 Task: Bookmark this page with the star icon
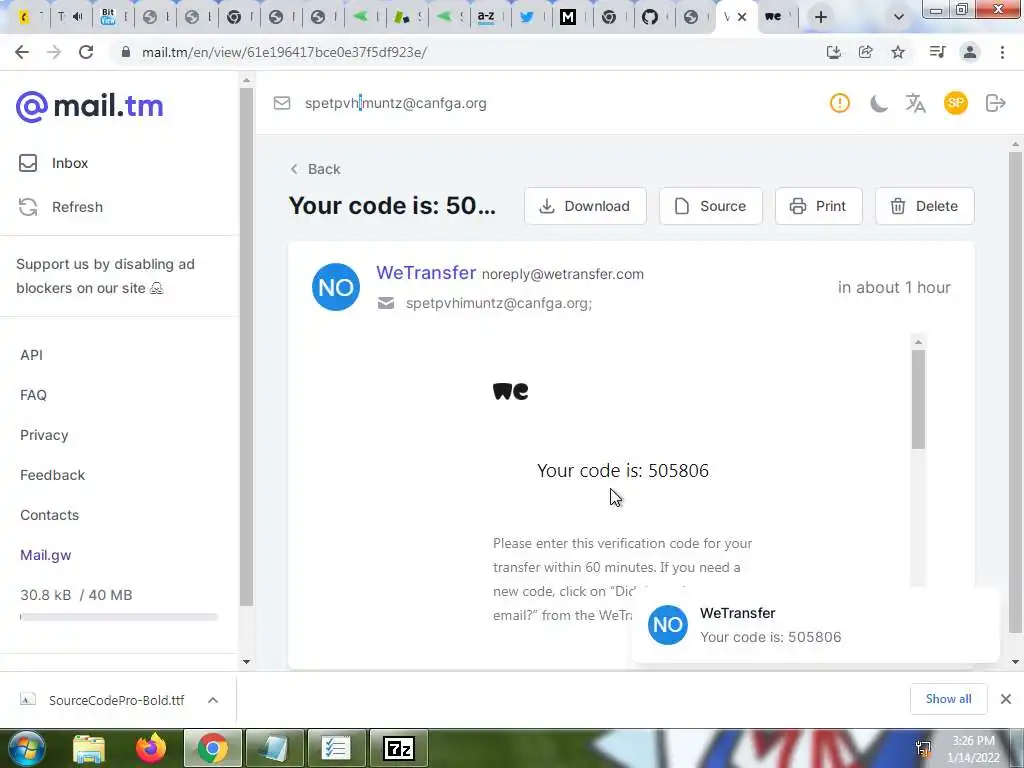pyautogui.click(x=898, y=52)
